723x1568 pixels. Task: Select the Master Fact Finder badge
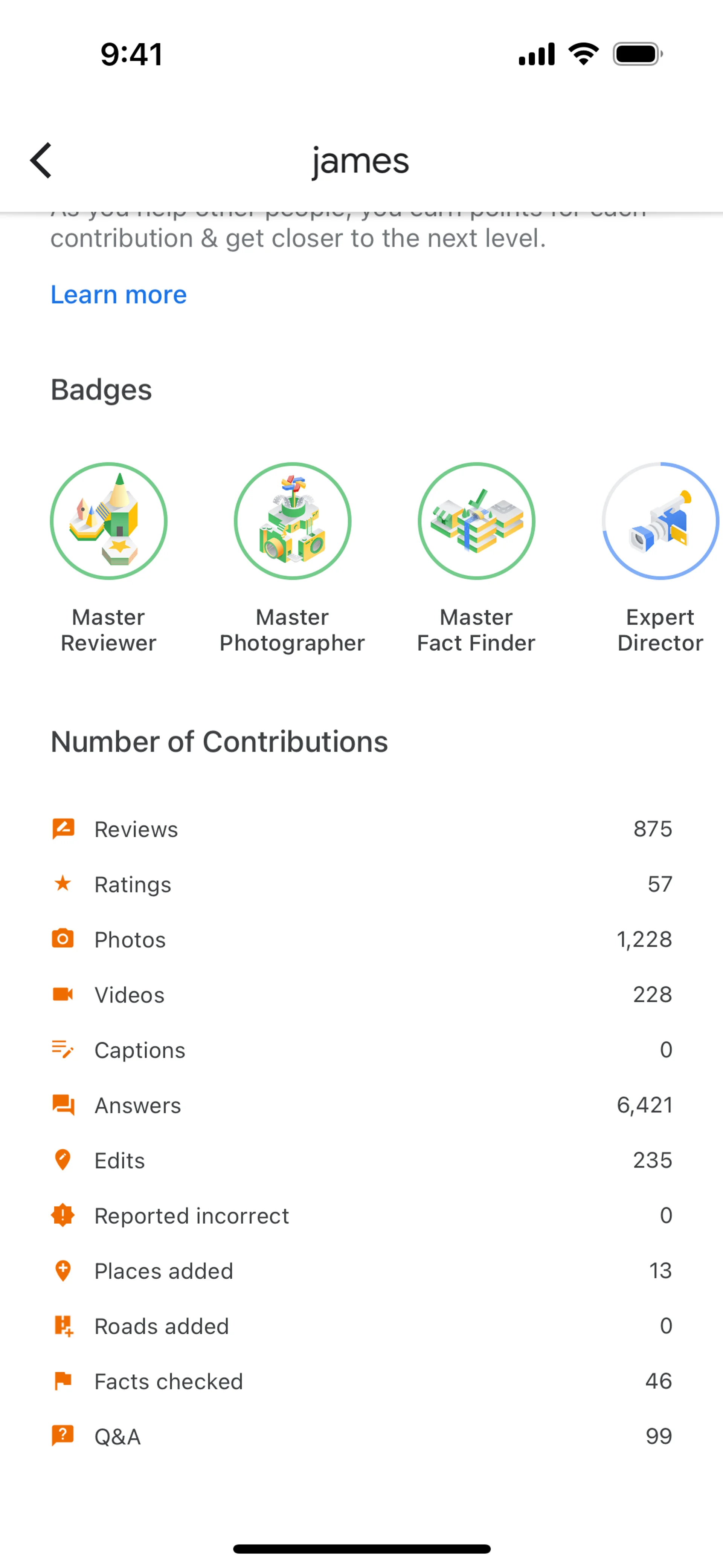pyautogui.click(x=476, y=522)
